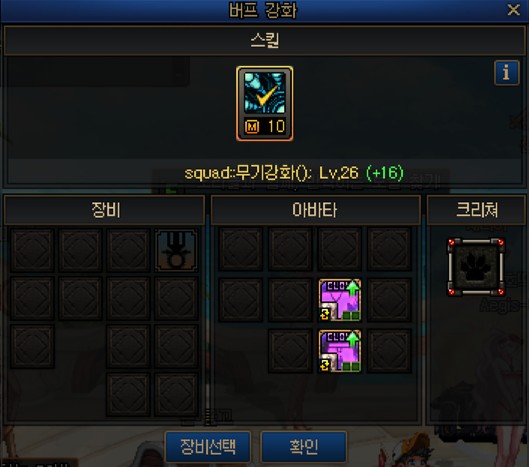Select the 장비 section header
Viewport: 529px width, 467px height.
click(104, 210)
